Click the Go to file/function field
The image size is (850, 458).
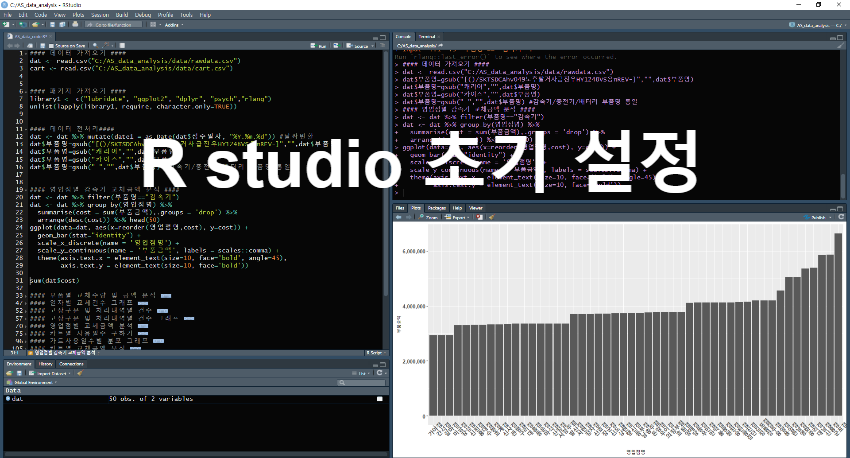pyautogui.click(x=113, y=24)
